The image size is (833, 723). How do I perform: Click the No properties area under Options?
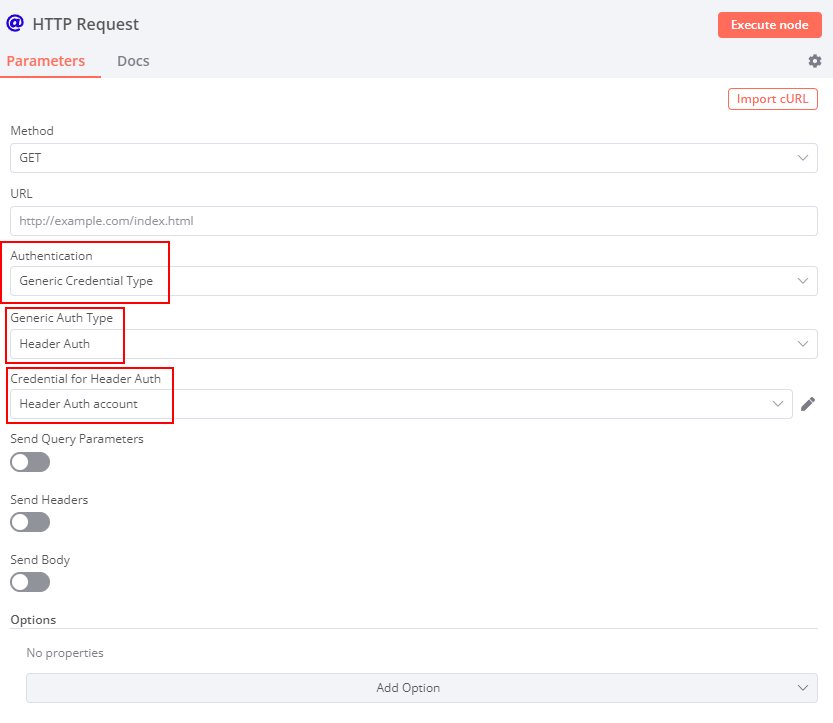[x=65, y=652]
